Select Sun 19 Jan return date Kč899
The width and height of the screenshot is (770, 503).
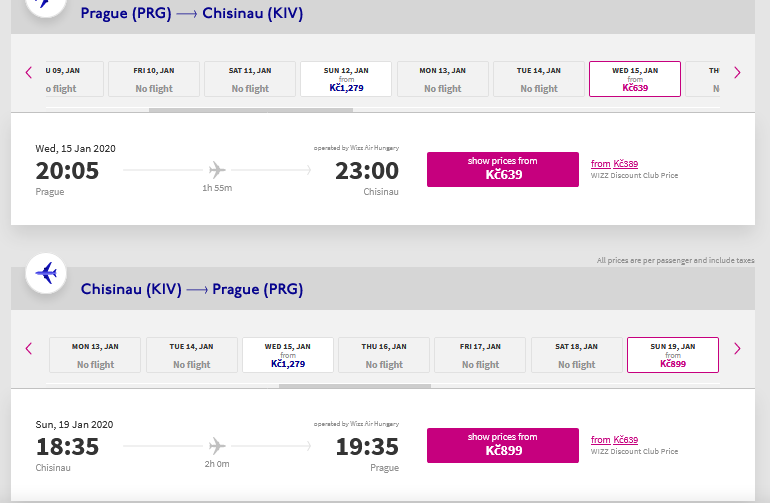point(673,355)
